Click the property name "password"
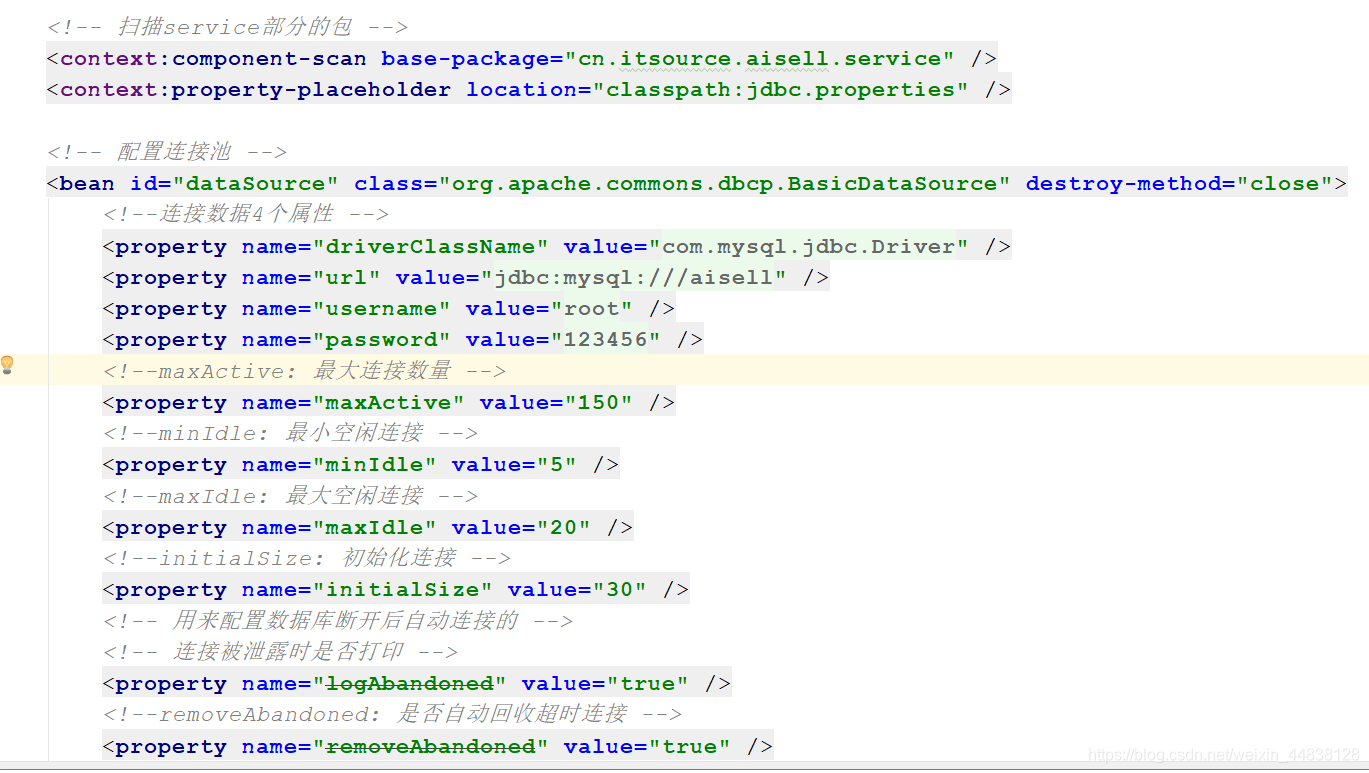The width and height of the screenshot is (1369, 773). click(x=381, y=340)
